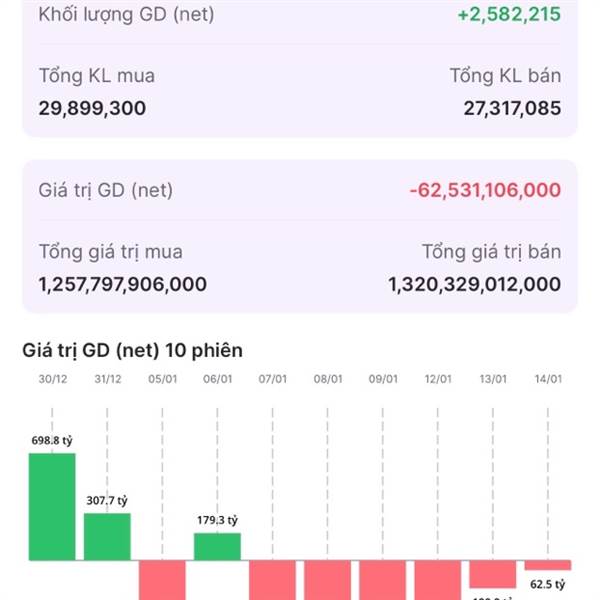
Task: Click the red bar under 08/01
Action: (x=327, y=580)
